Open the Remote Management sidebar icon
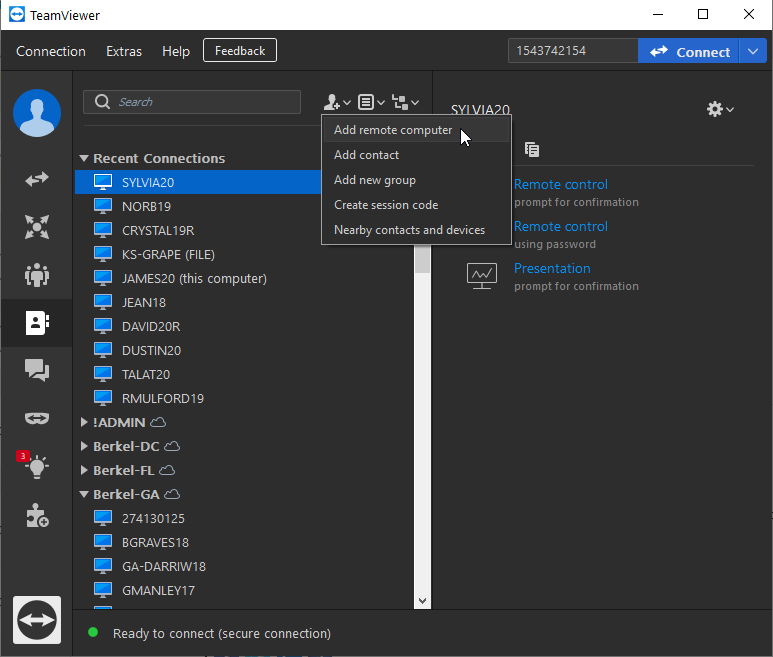 pos(37,227)
